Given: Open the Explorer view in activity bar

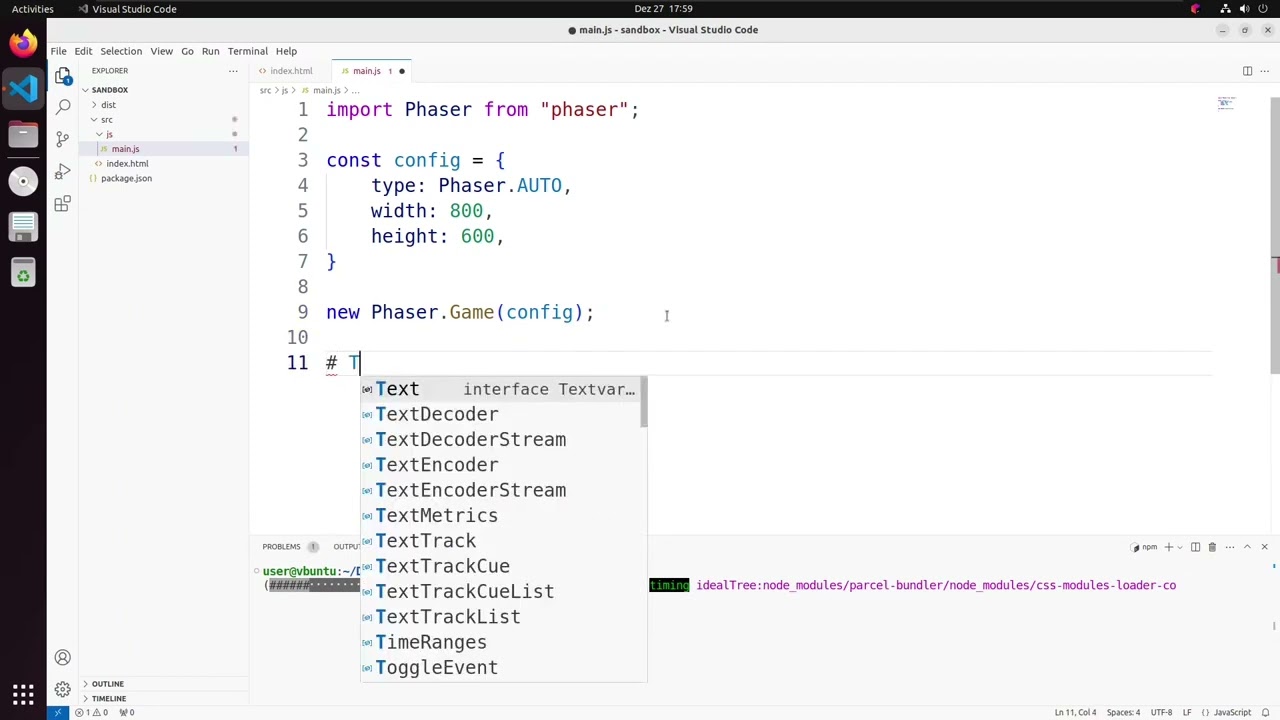Looking at the screenshot, I should coord(63,76).
